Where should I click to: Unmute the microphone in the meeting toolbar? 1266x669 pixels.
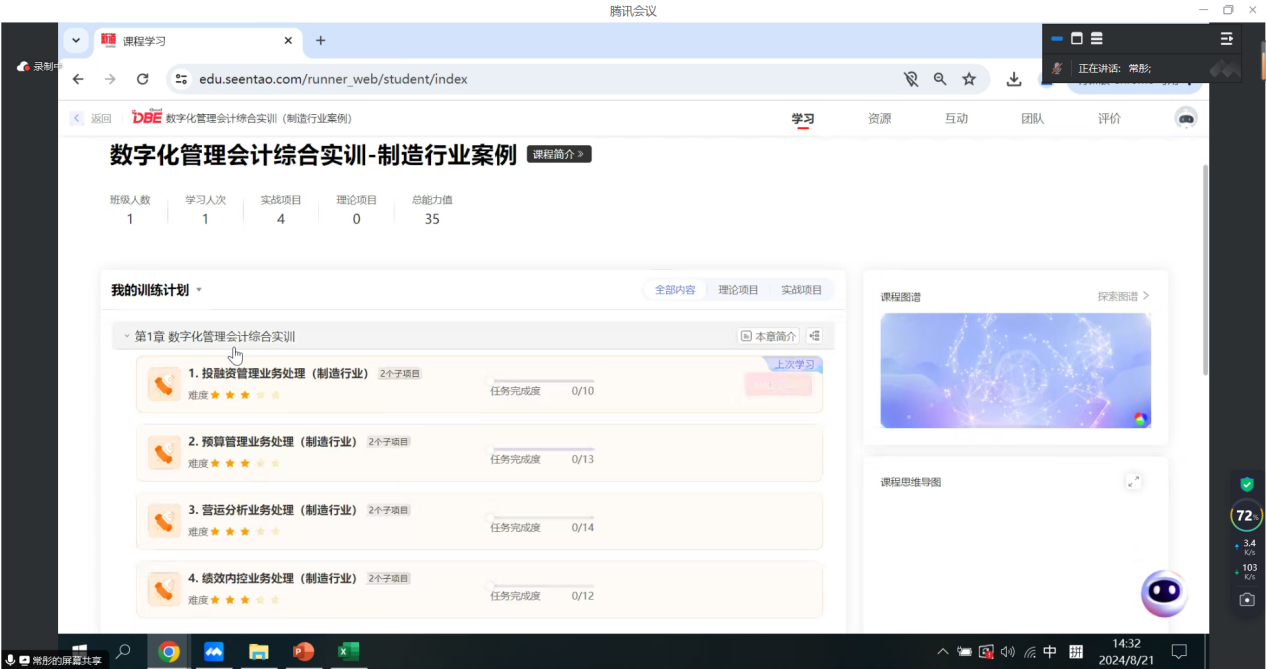pyautogui.click(x=1056, y=67)
